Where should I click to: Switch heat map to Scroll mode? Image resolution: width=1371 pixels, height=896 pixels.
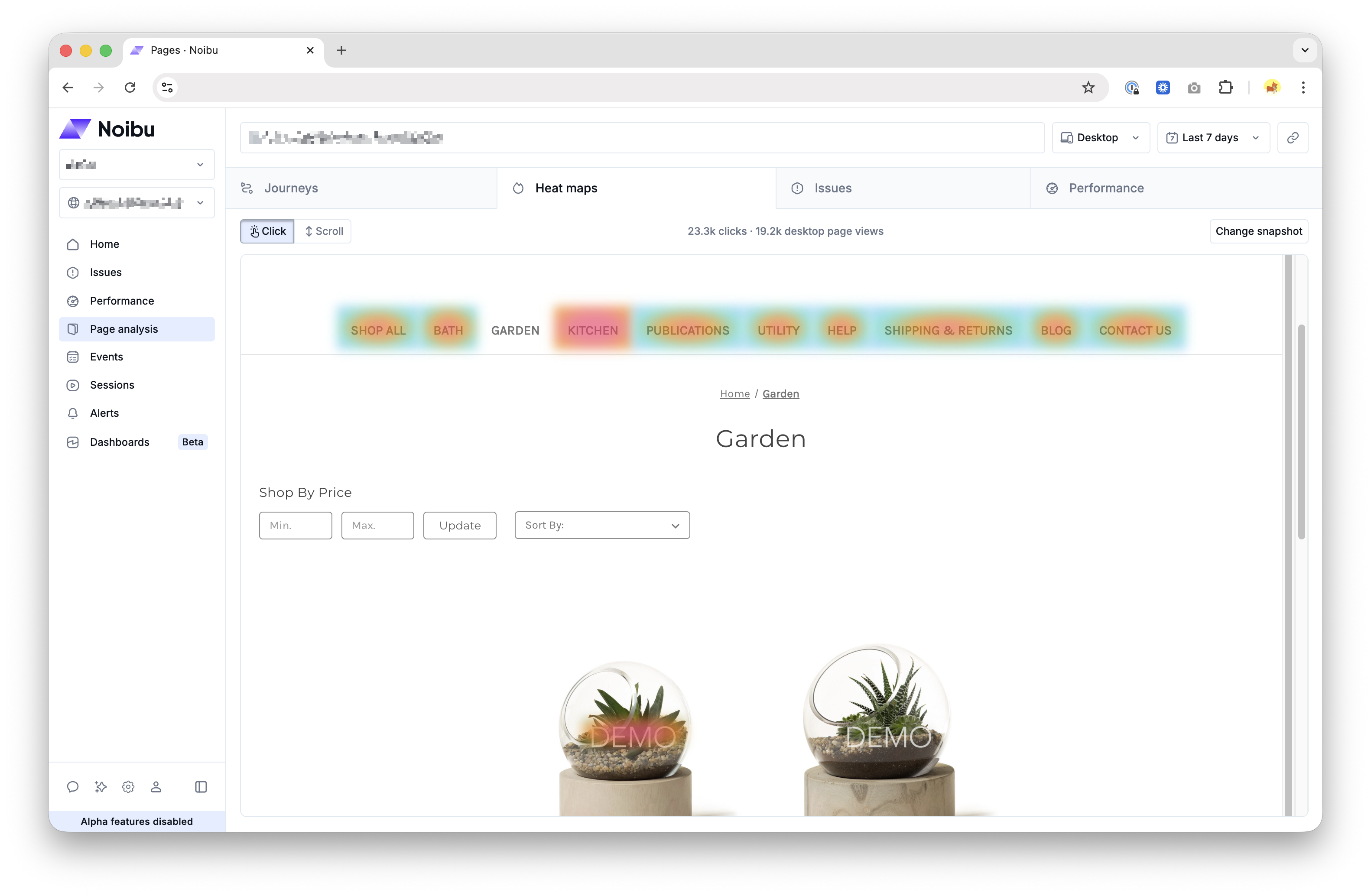tap(323, 231)
